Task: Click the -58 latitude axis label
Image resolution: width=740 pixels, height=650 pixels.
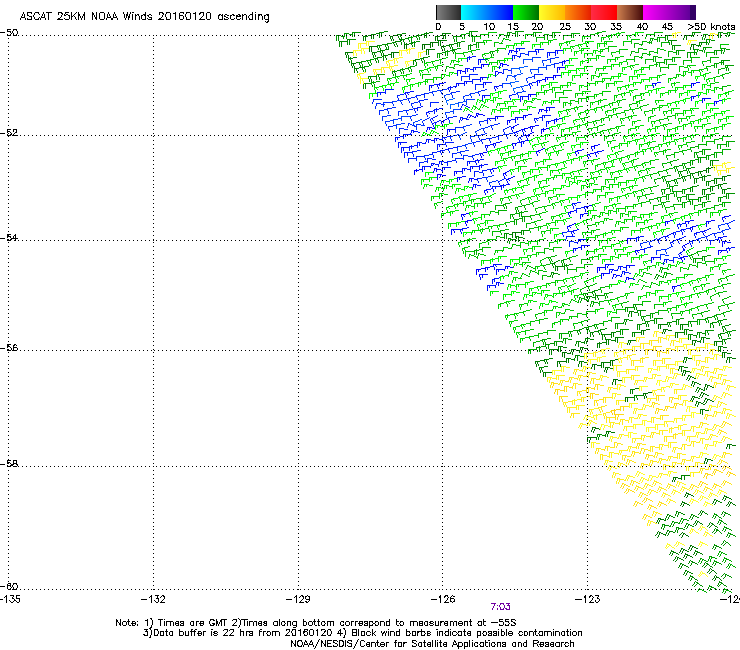Action: pyautogui.click(x=9, y=464)
